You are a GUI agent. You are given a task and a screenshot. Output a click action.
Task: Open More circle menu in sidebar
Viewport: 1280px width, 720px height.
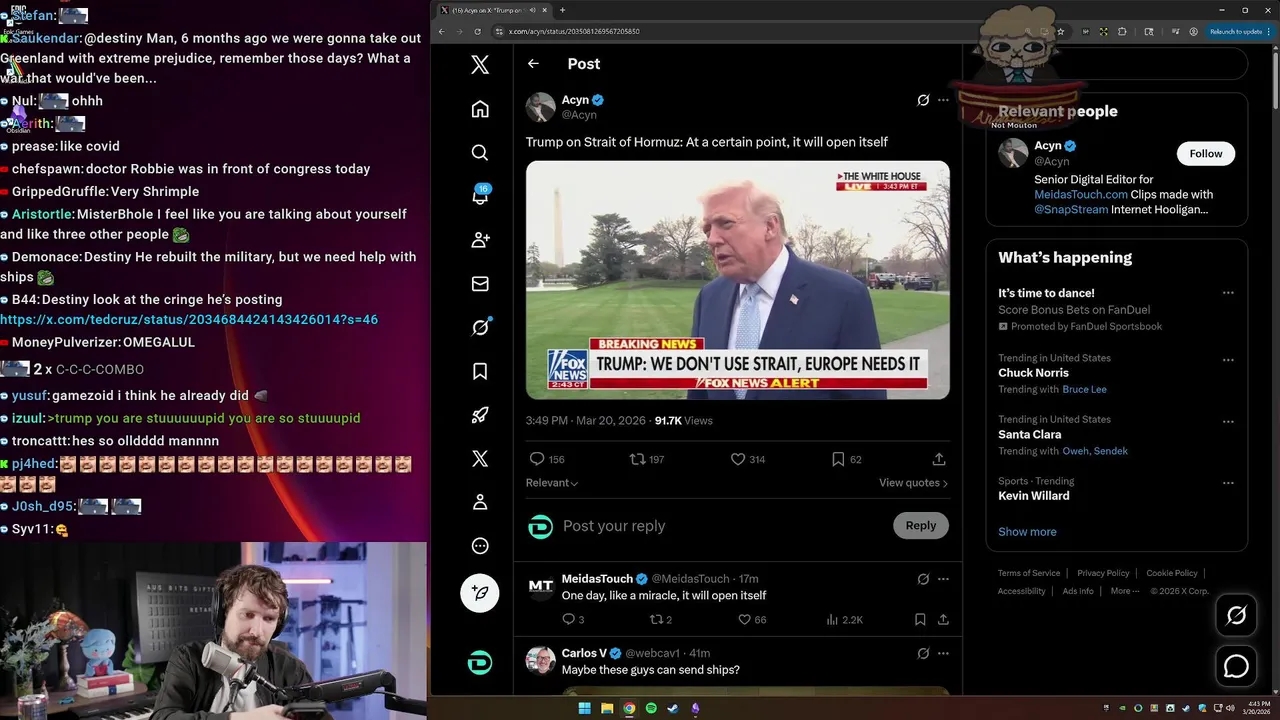tap(480, 546)
